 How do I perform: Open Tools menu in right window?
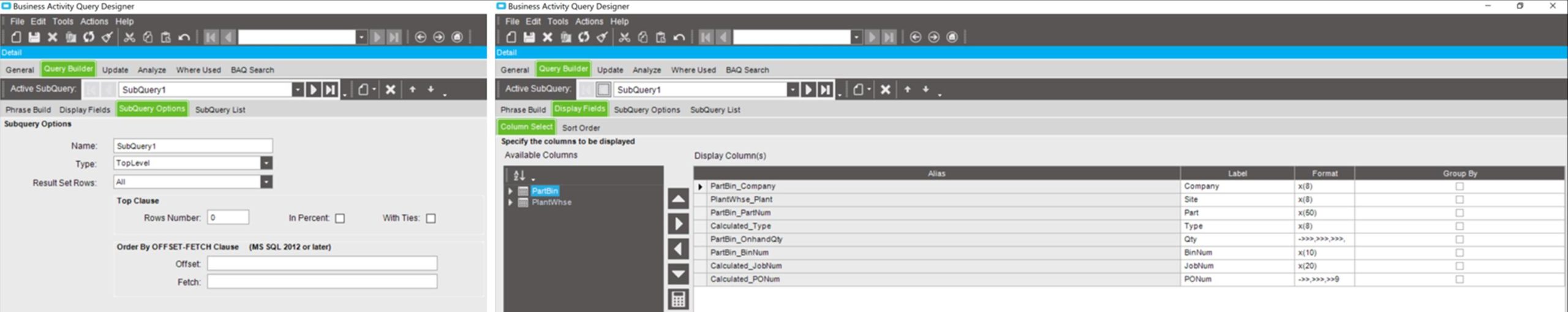tap(557, 21)
